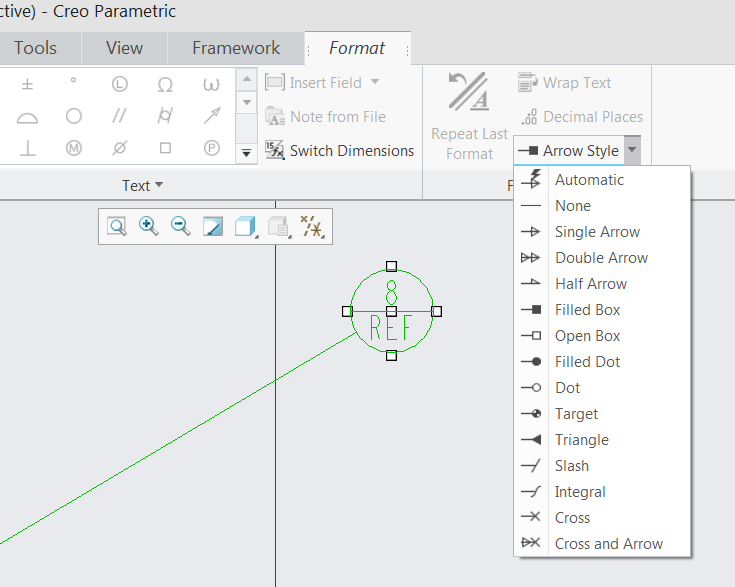This screenshot has height=587, width=735.
Task: Insert the lowercase omega symbol
Action: [x=211, y=85]
